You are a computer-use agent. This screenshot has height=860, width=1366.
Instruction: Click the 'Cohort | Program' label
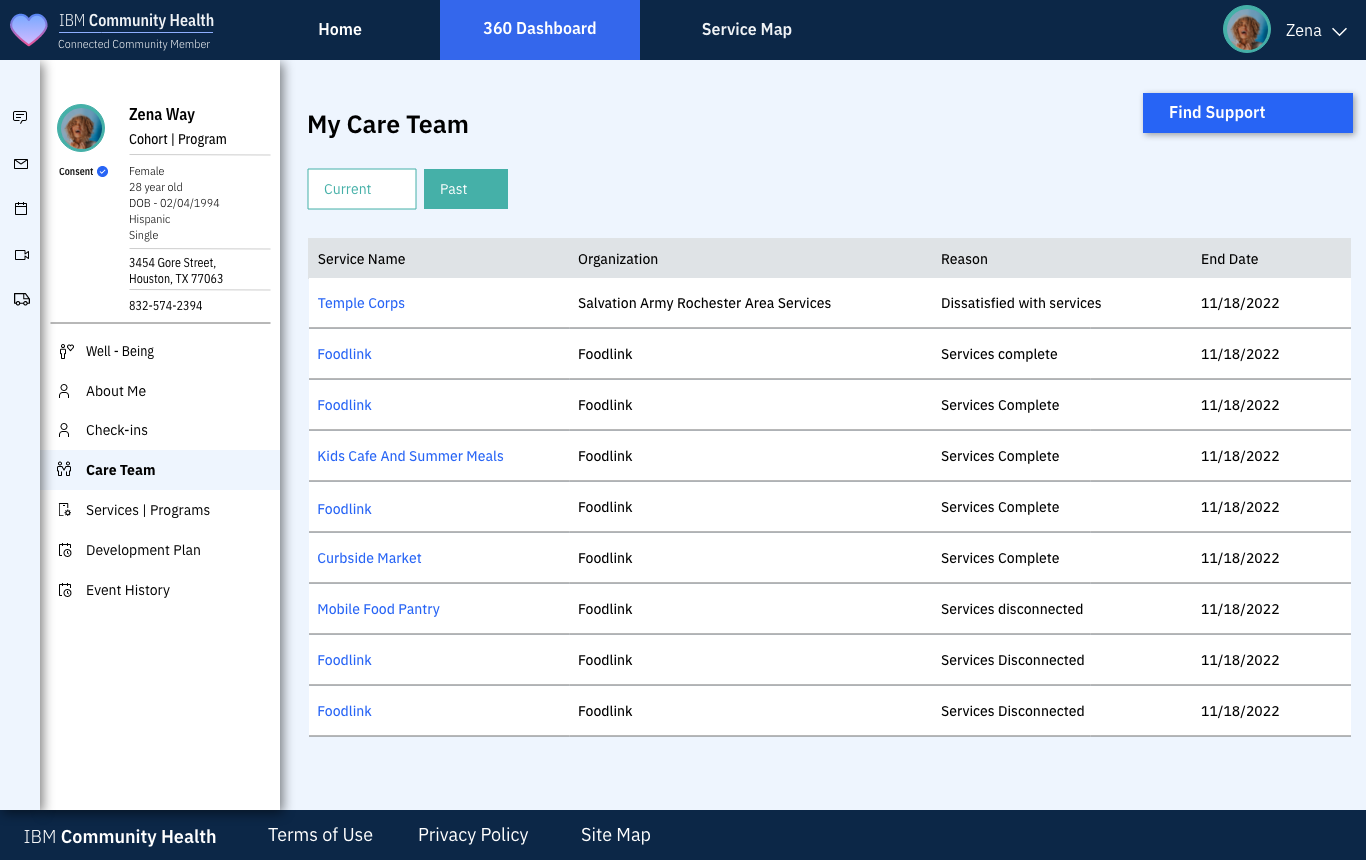tap(178, 139)
